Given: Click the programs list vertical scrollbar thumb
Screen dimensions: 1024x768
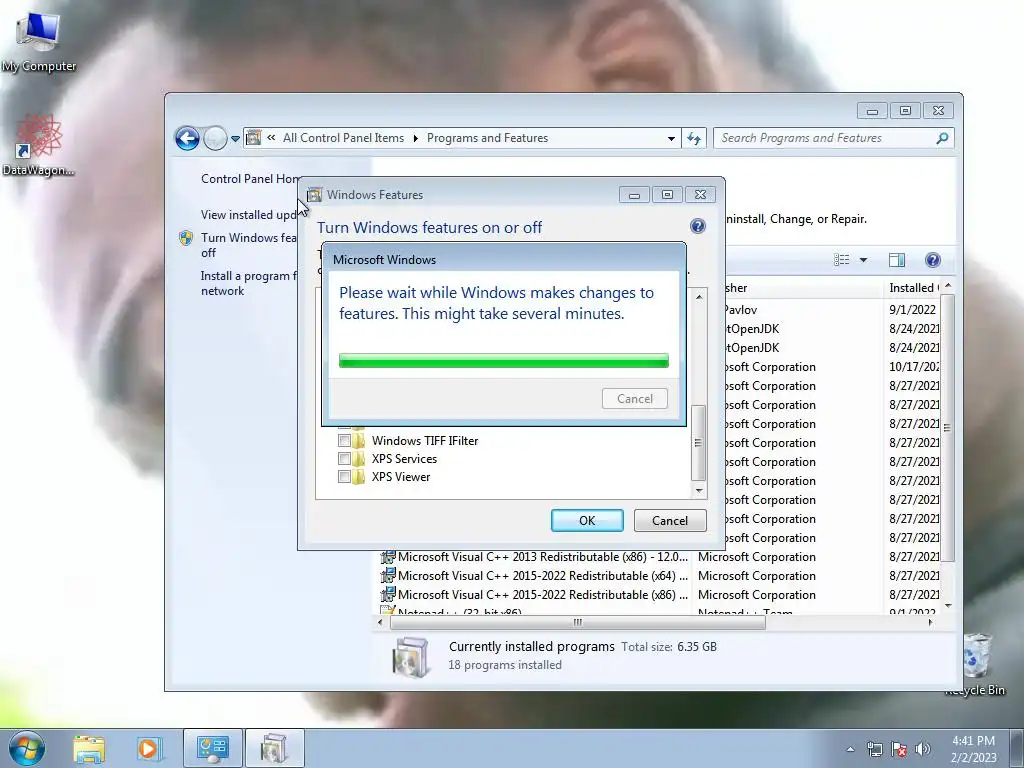Looking at the screenshot, I should (x=947, y=428).
